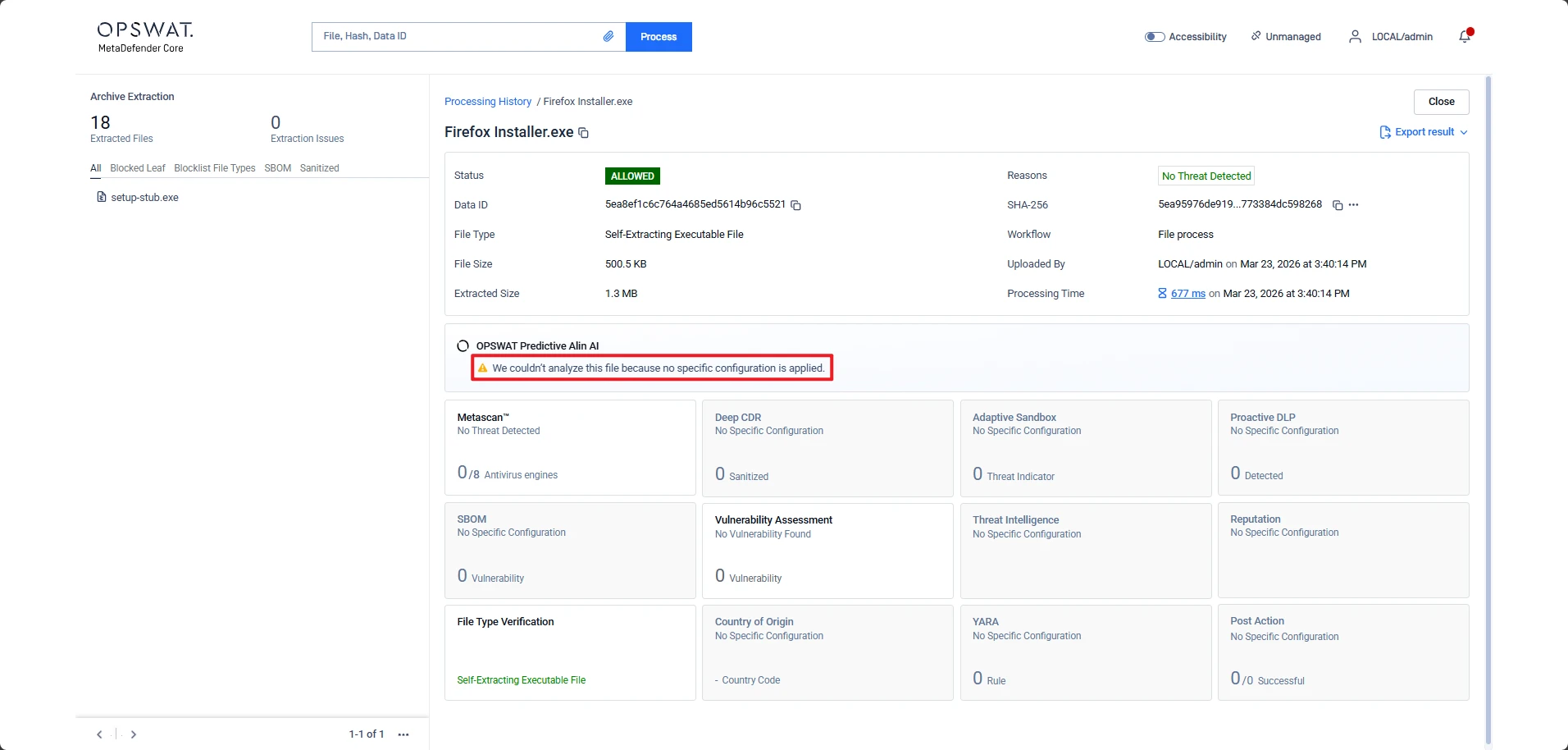Open the Processing History breadcrumb link
Image resolution: width=1568 pixels, height=750 pixels.
[x=488, y=102]
